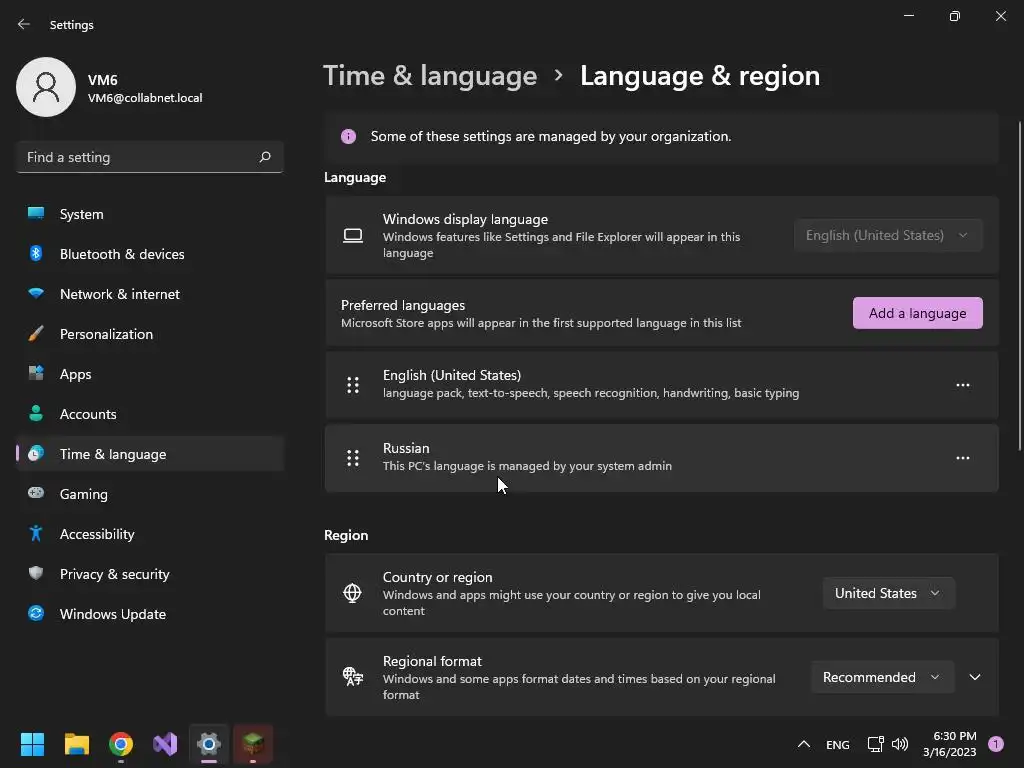
Task: Click Time & language breadcrumb link
Action: (430, 76)
